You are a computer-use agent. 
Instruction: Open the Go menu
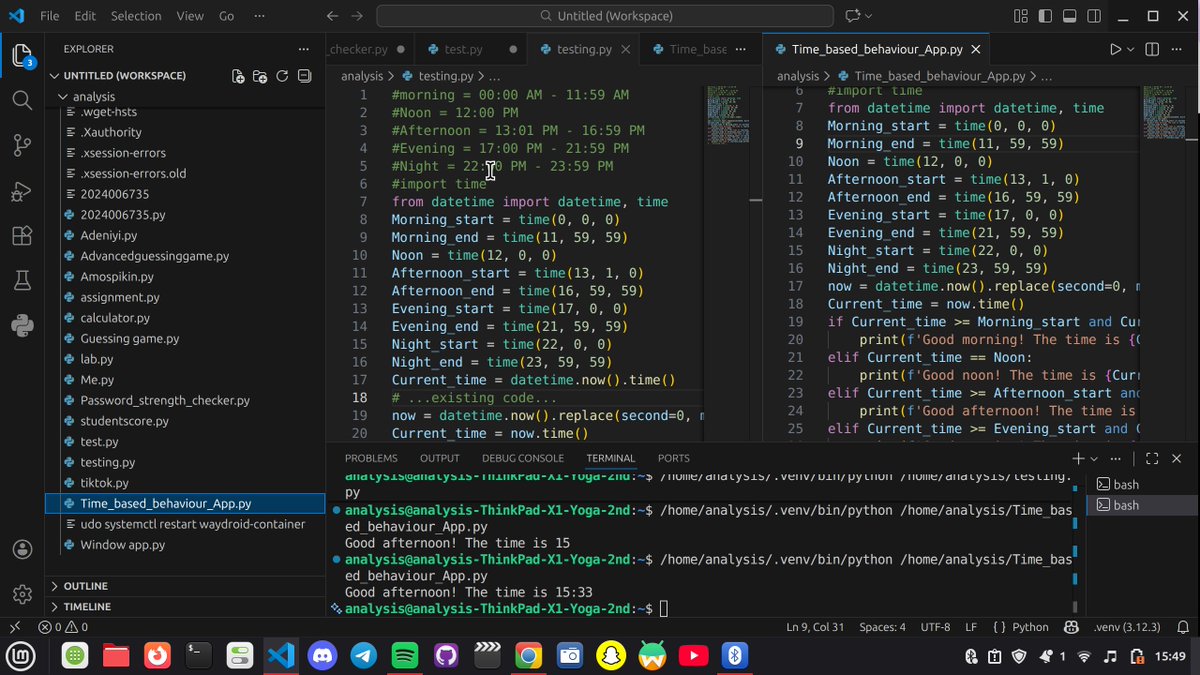(x=226, y=16)
